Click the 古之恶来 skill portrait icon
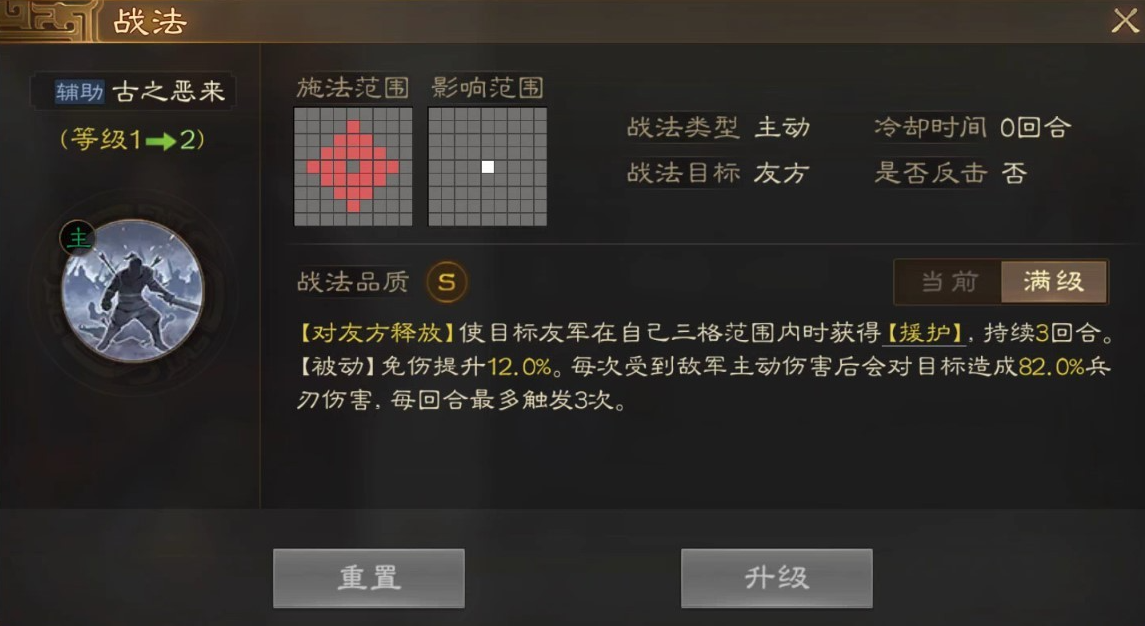The width and height of the screenshot is (1145, 626). click(x=133, y=291)
